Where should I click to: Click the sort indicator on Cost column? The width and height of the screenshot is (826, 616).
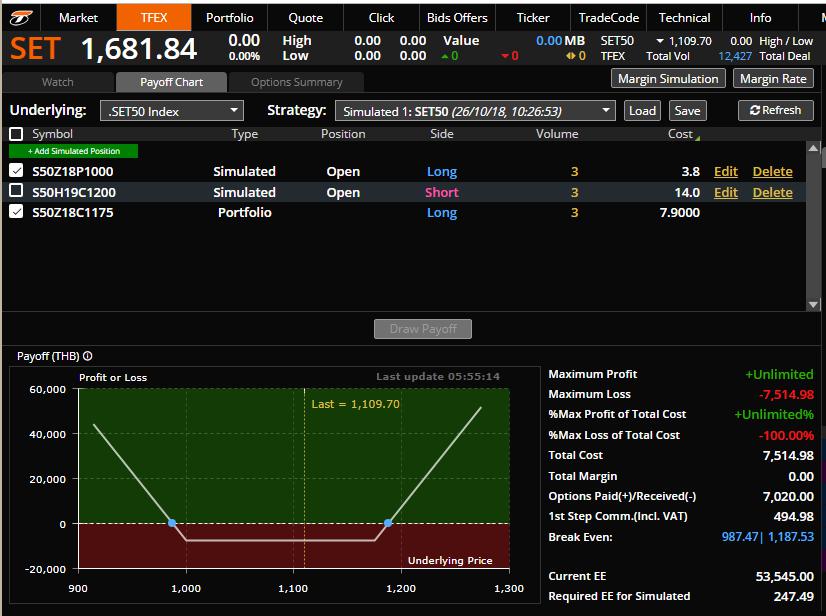697,138
